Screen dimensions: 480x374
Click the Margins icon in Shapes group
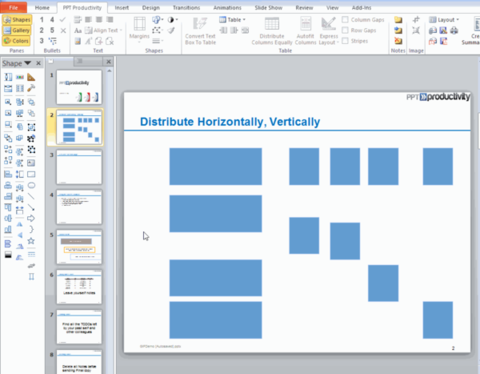pyautogui.click(x=139, y=24)
